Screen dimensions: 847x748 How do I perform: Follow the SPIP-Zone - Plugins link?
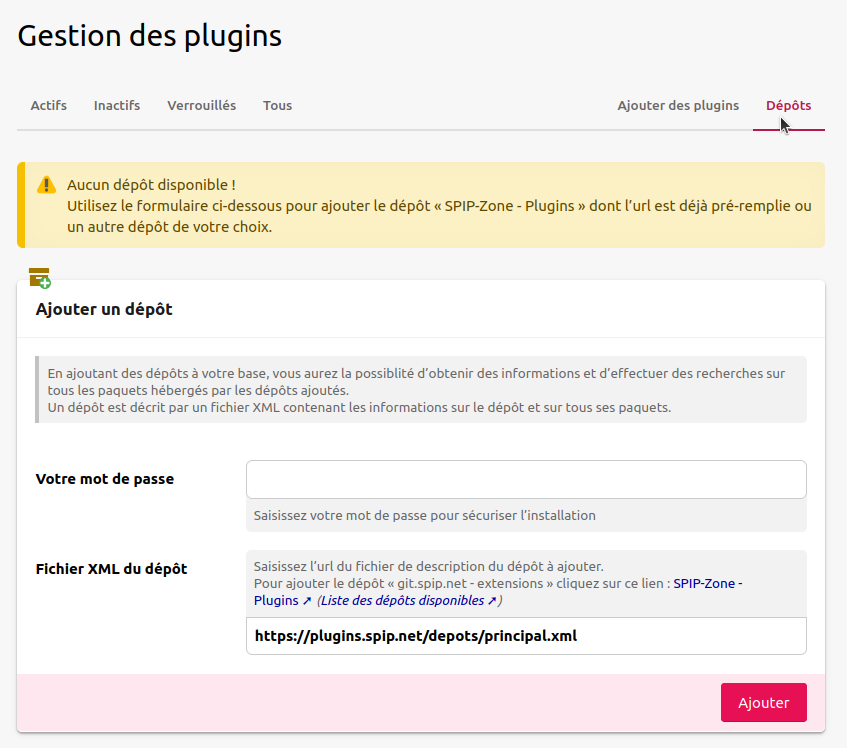707,583
